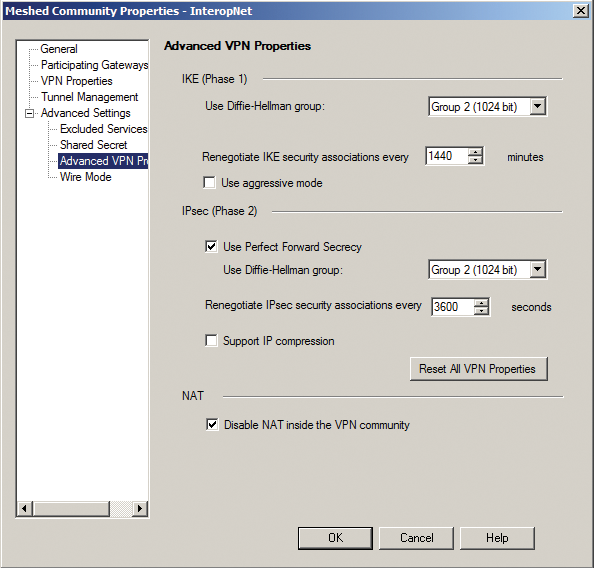Collapse the Advanced Settings tree node
The width and height of the screenshot is (594, 568).
(x=29, y=113)
